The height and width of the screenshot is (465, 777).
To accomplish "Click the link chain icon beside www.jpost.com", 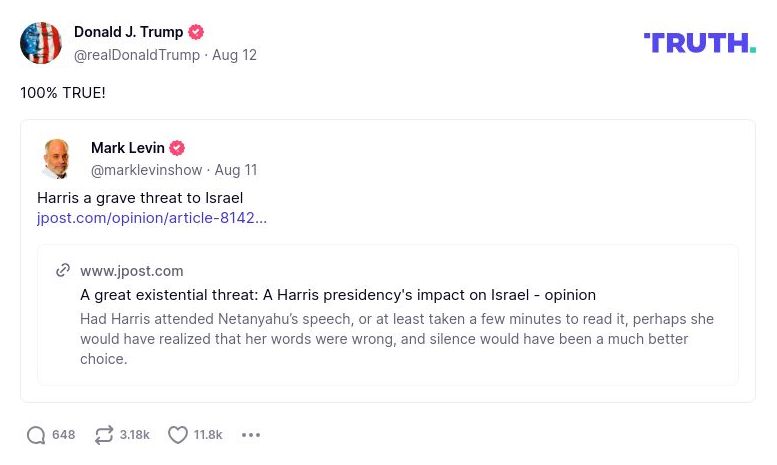I will tap(63, 271).
